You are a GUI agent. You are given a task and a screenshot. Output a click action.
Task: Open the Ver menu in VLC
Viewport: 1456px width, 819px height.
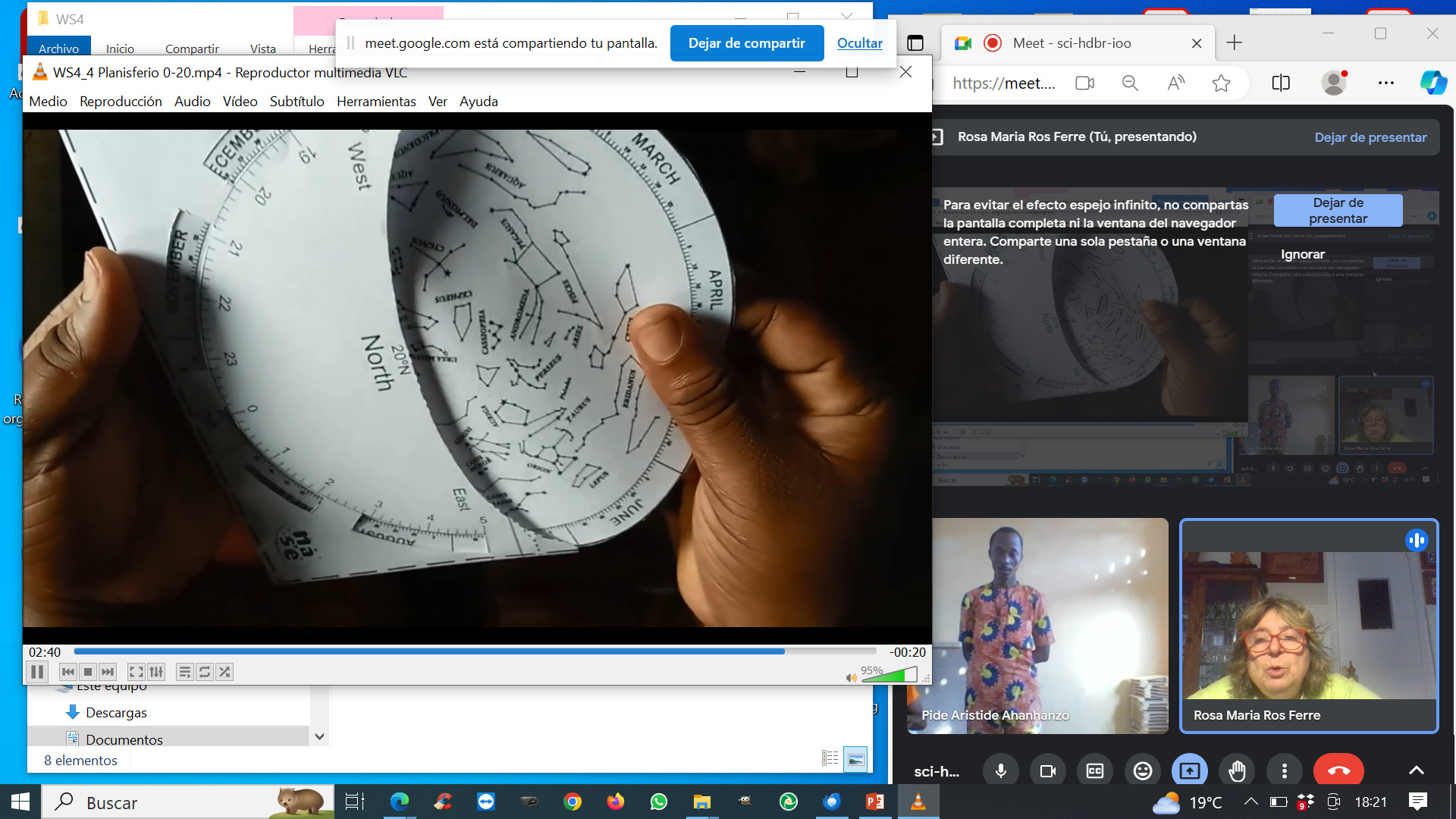coord(438,102)
